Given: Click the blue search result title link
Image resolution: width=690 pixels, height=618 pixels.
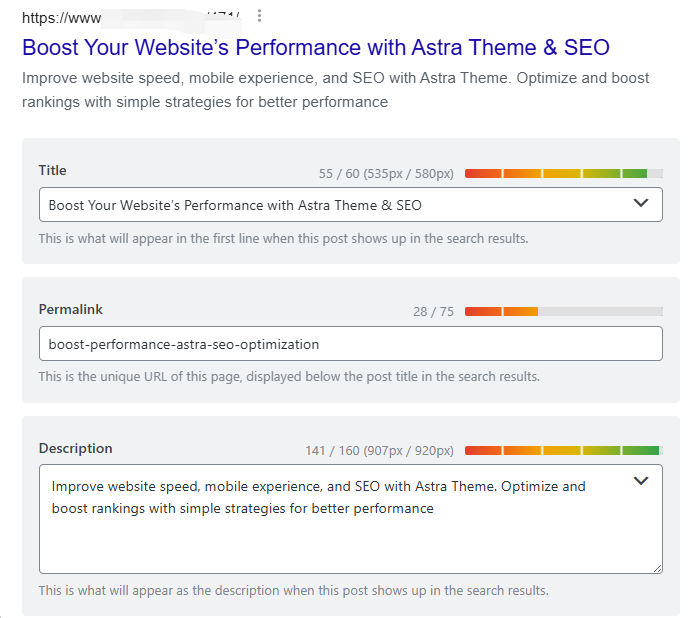Looking at the screenshot, I should (x=315, y=47).
